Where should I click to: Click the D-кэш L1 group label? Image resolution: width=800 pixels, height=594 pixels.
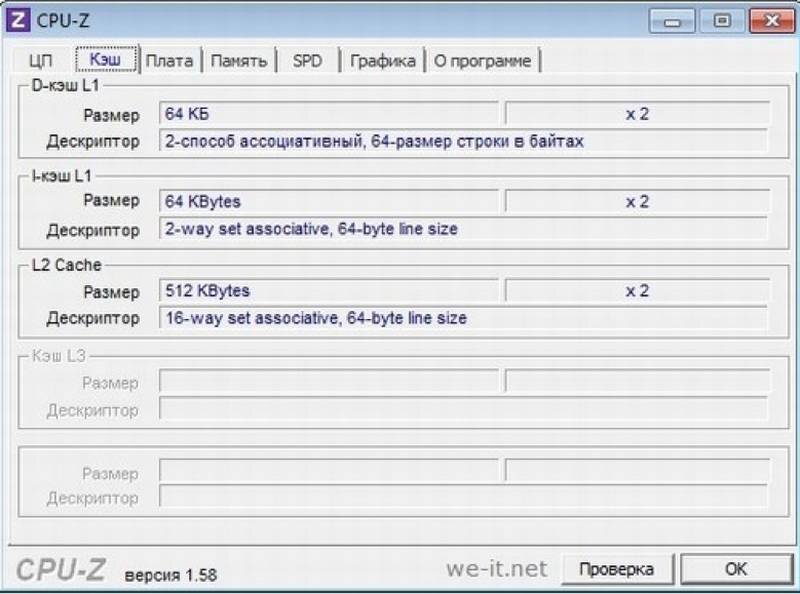point(65,85)
